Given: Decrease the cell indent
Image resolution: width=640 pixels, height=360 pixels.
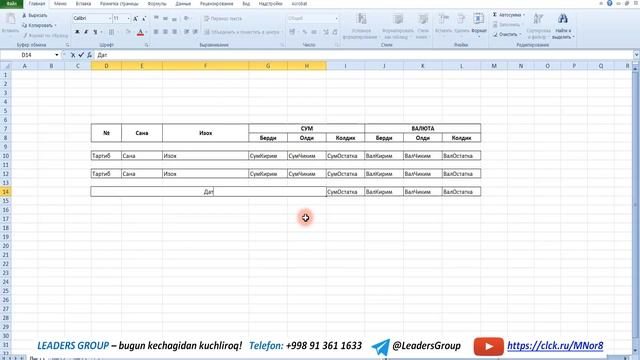Looking at the screenshot, I should click(186, 32).
